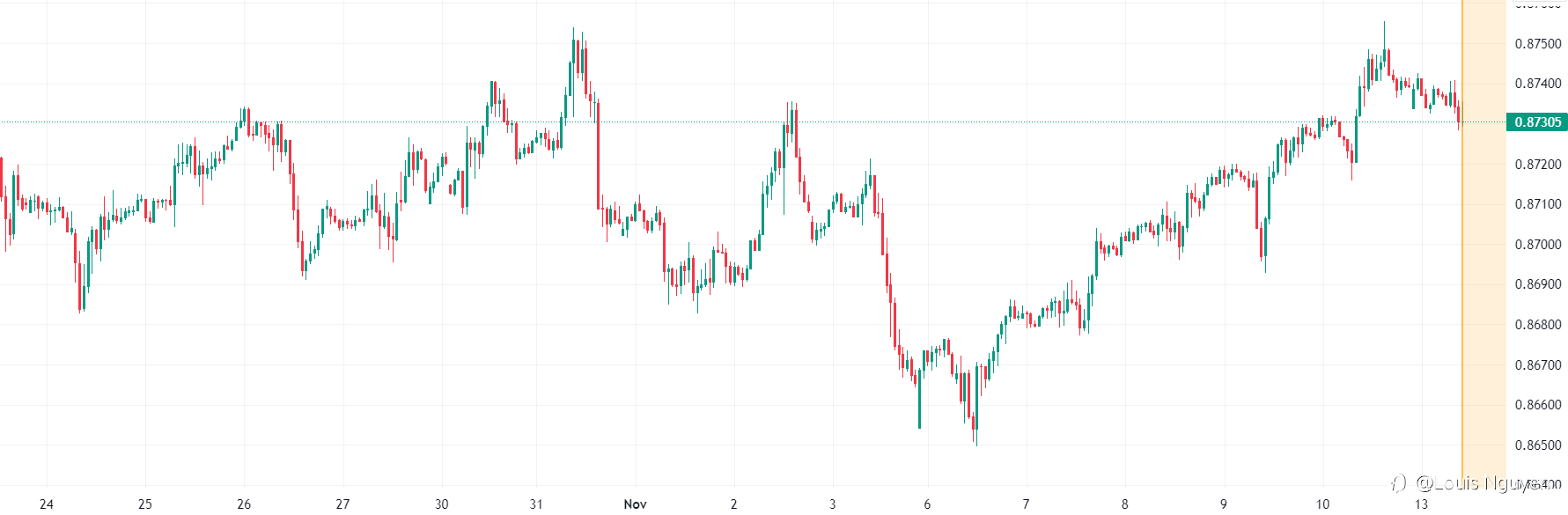Select date 24 on the time axis
Screen dimensions: 1568x515
click(47, 504)
